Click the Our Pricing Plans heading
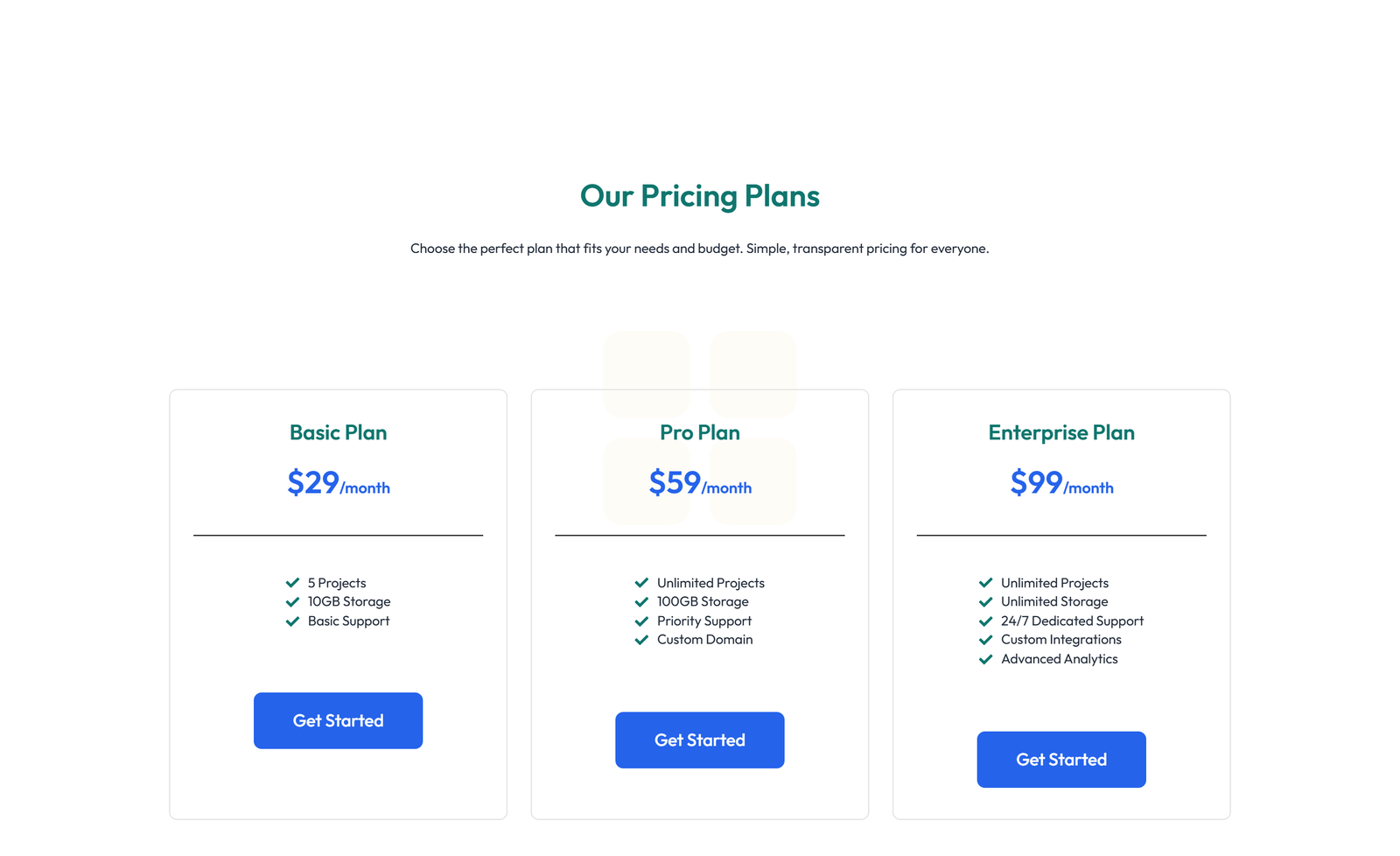This screenshot has width=1400, height=856. click(699, 196)
